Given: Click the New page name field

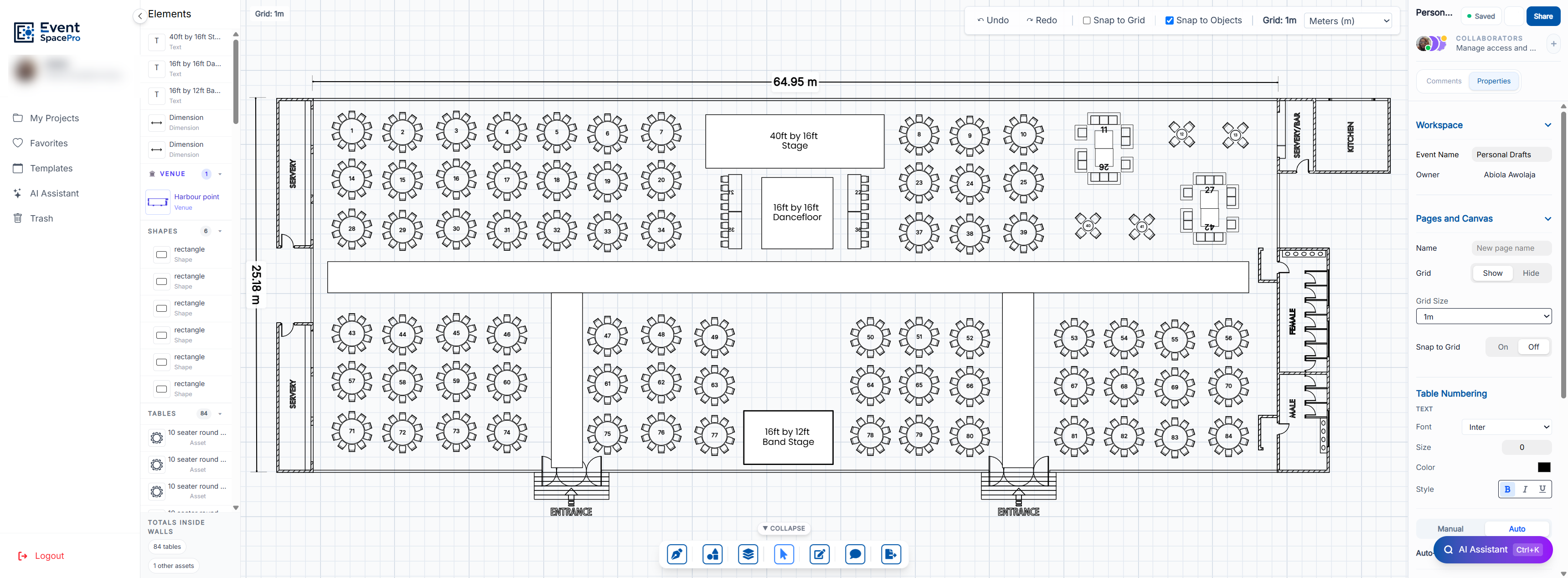Looking at the screenshot, I should 1511,248.
